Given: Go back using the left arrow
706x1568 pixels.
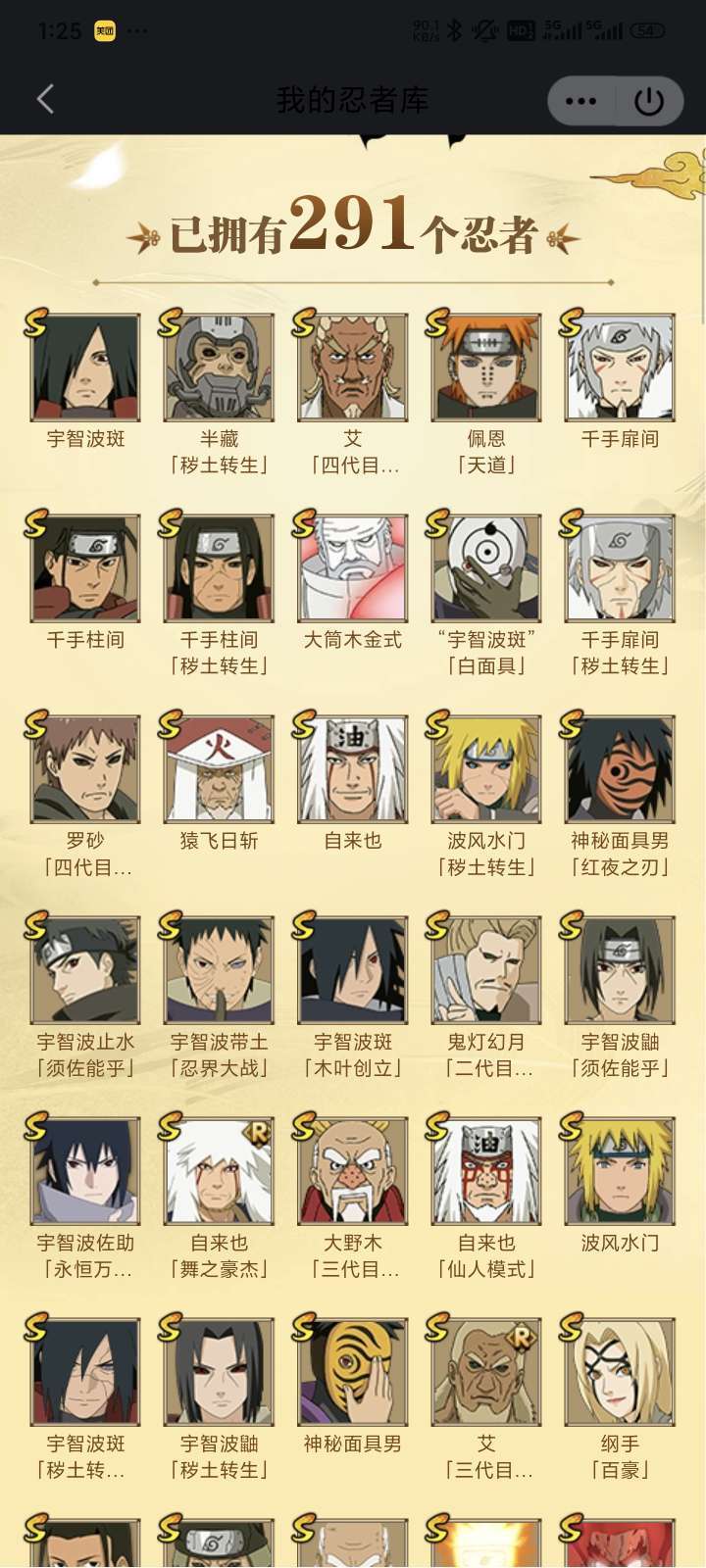Looking at the screenshot, I should point(45,99).
